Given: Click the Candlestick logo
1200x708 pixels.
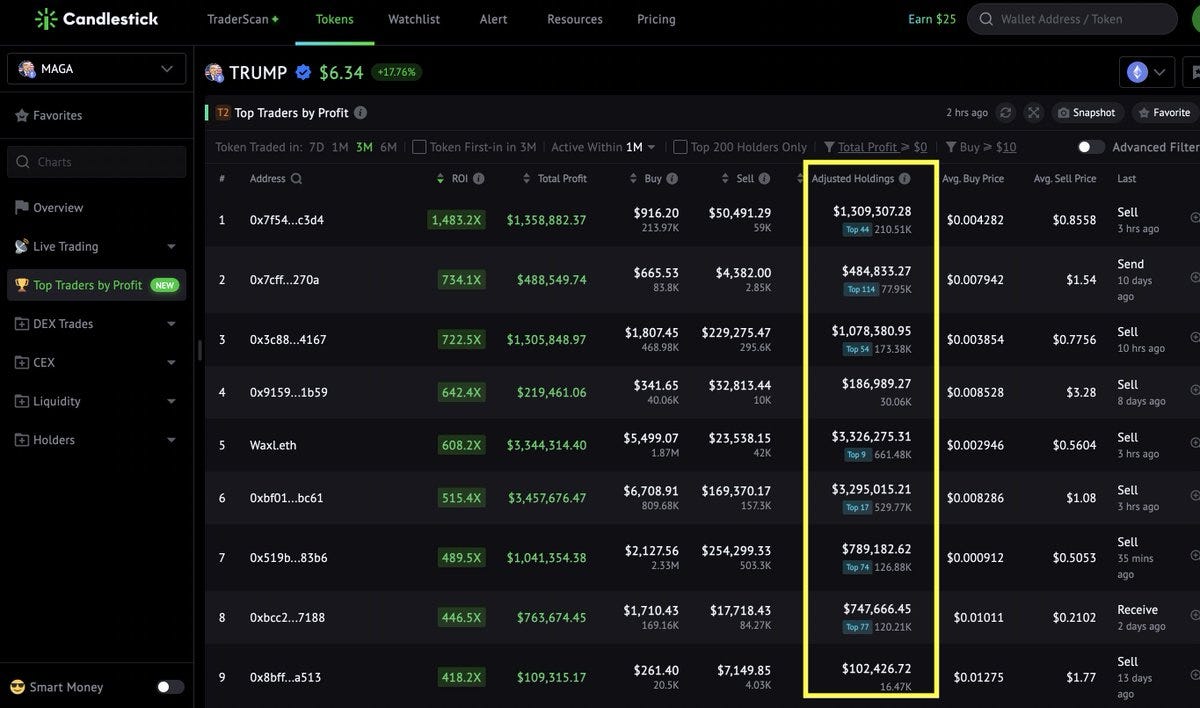Looking at the screenshot, I should click(95, 19).
